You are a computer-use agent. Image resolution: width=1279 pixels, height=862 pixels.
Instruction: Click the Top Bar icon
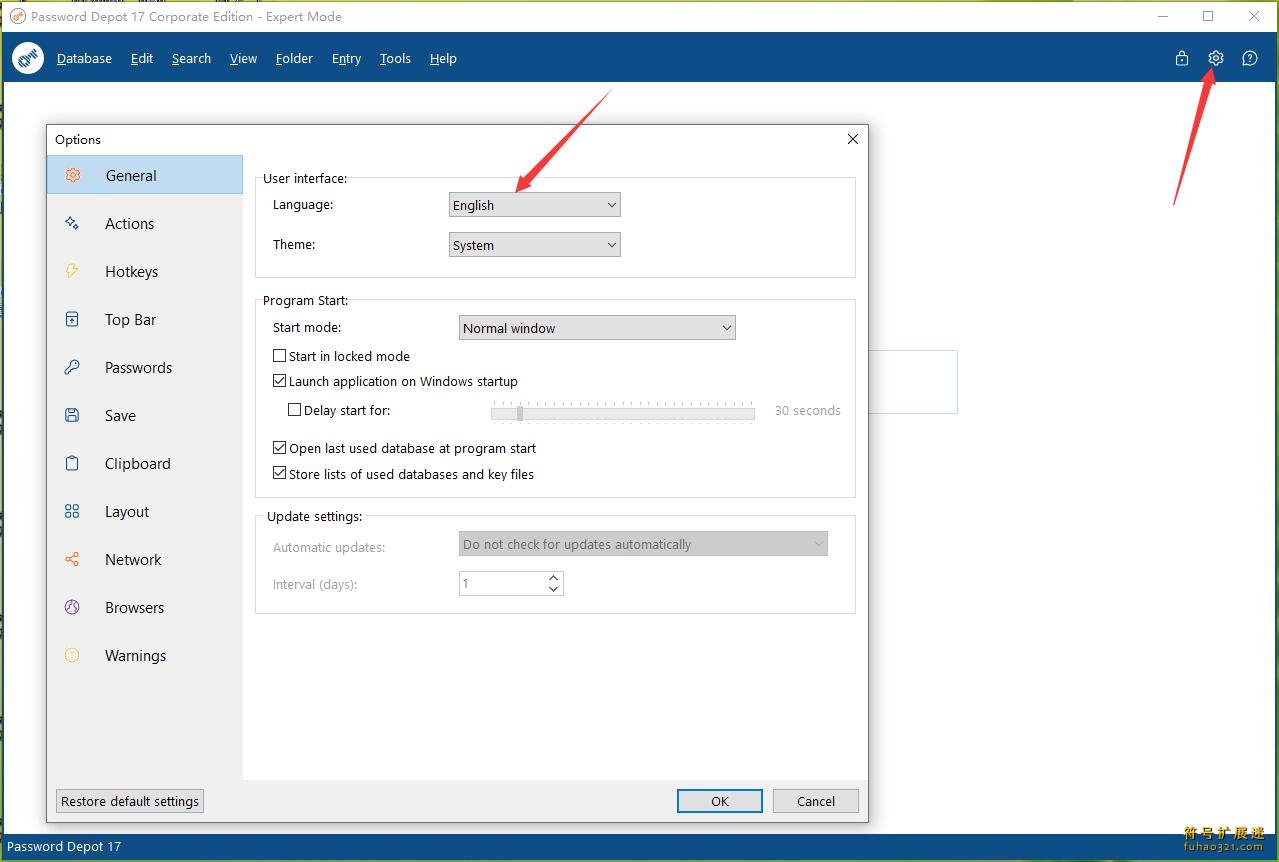(72, 319)
